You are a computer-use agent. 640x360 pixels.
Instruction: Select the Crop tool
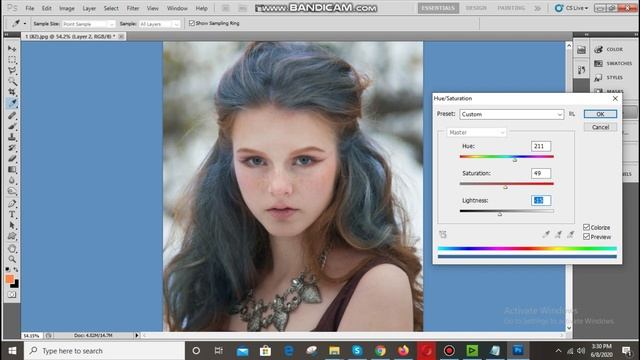pos(12,92)
